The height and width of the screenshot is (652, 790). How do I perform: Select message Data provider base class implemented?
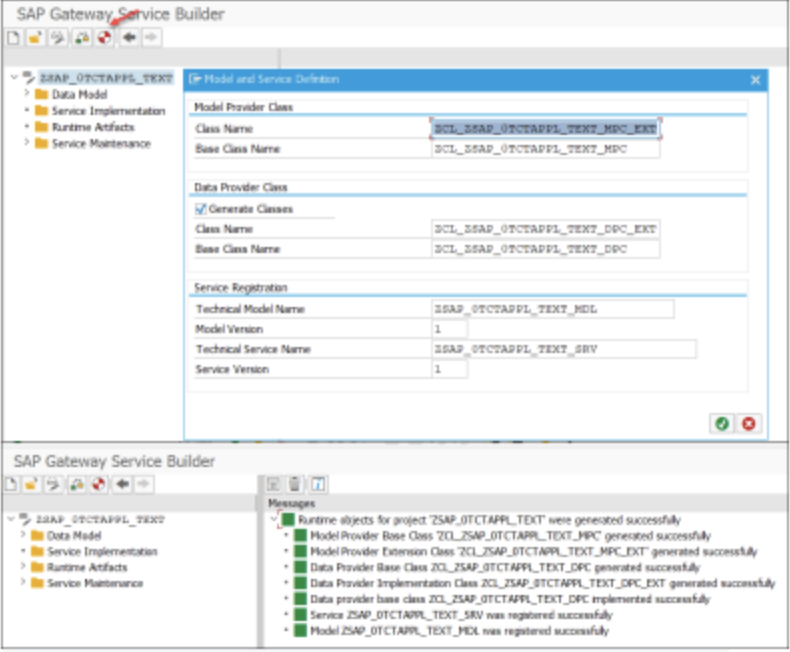[x=510, y=599]
